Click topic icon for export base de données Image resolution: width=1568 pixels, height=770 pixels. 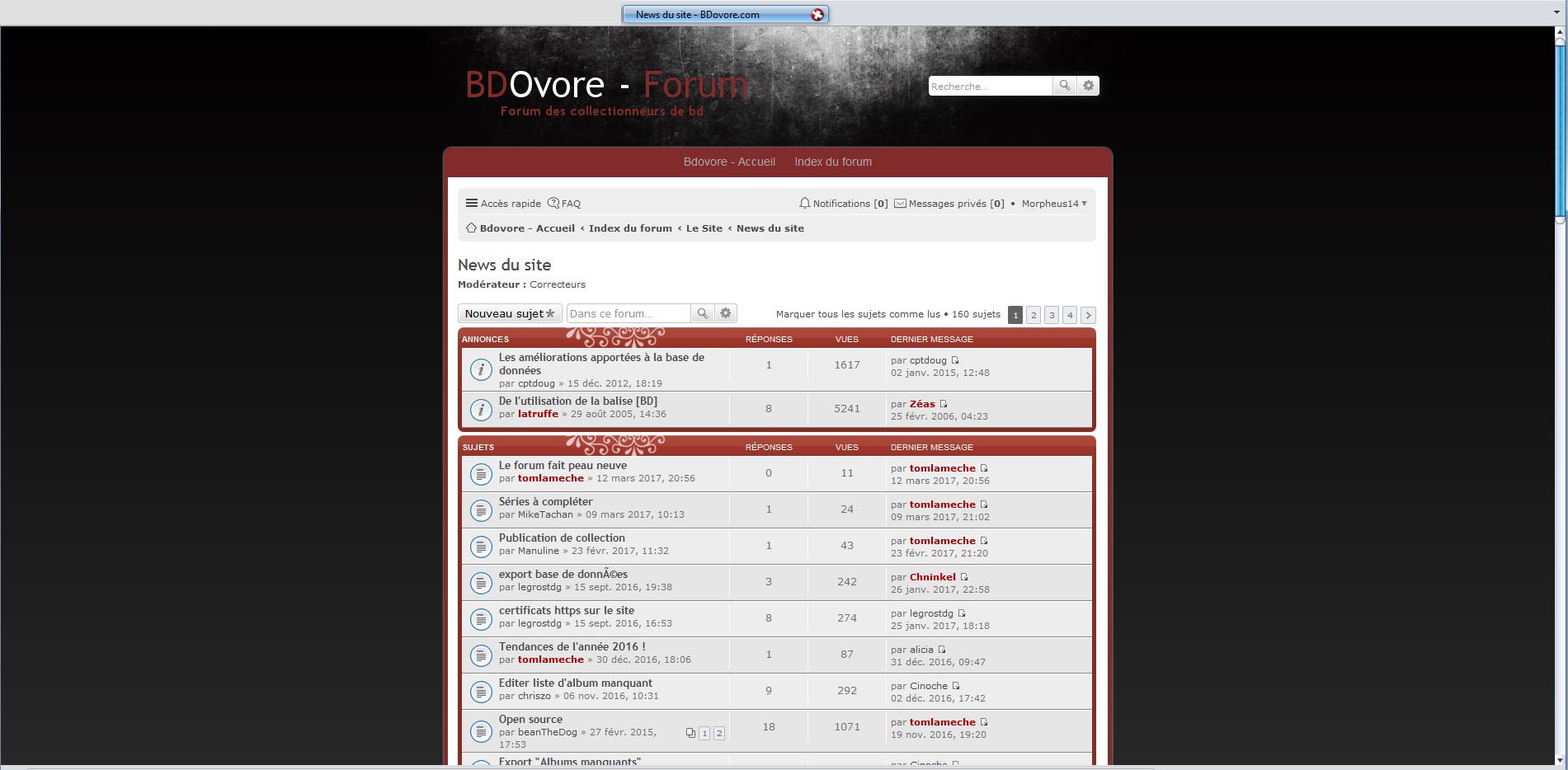point(481,583)
